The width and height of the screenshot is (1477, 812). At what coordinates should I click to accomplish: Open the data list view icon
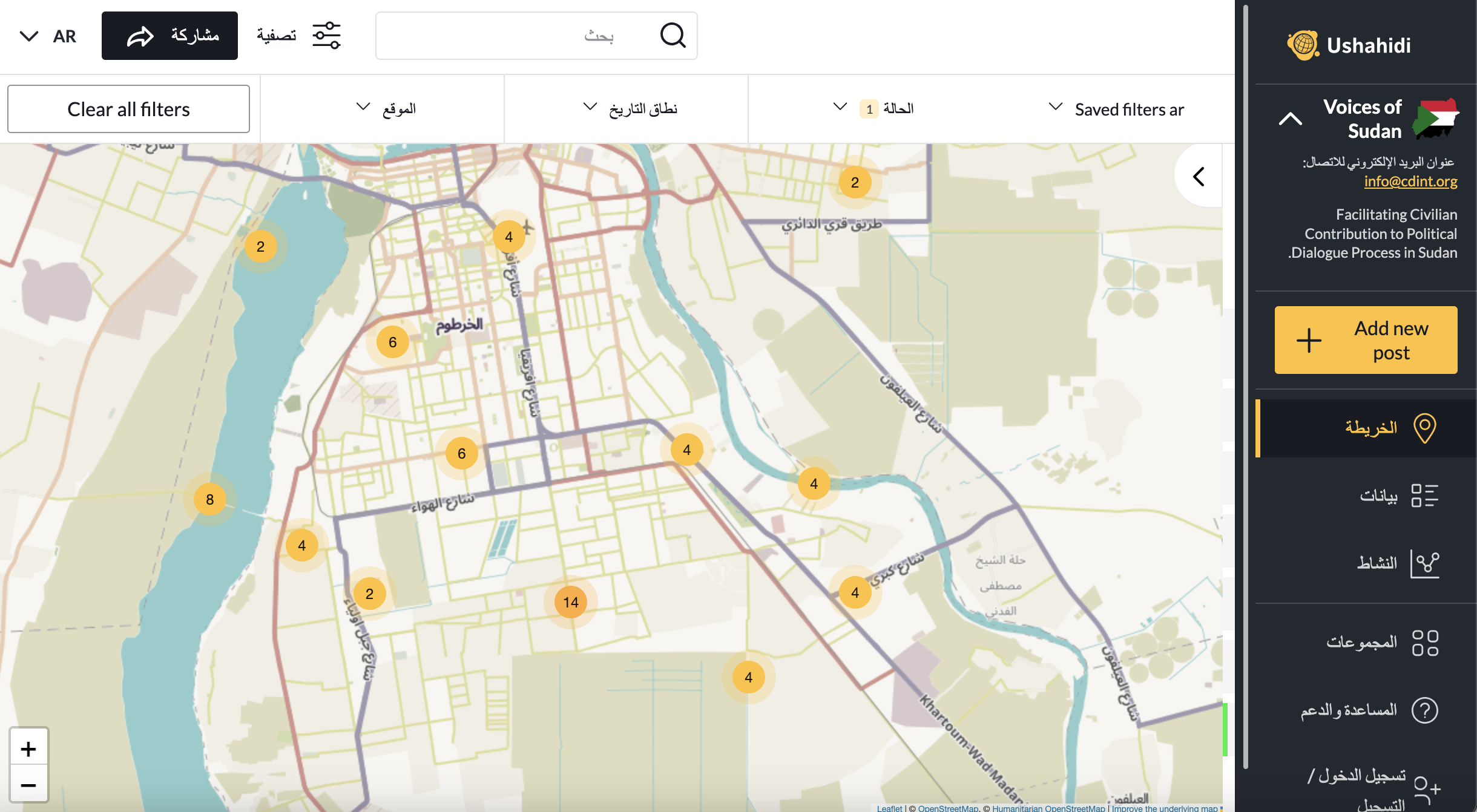[1424, 496]
